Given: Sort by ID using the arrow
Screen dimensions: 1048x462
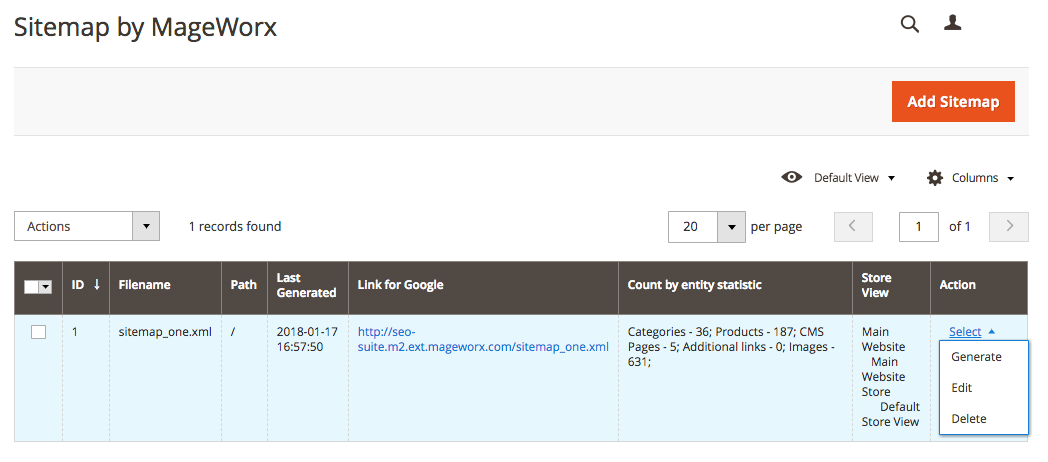Looking at the screenshot, I should pos(97,284).
